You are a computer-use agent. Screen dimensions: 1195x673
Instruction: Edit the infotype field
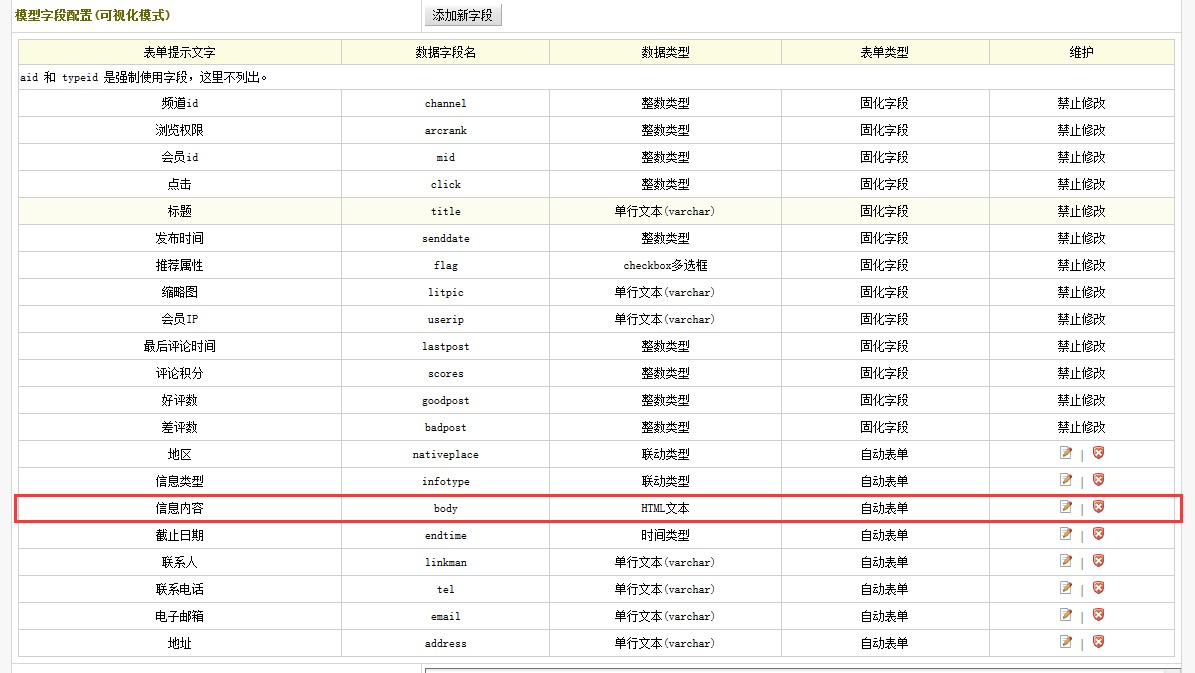click(1065, 480)
